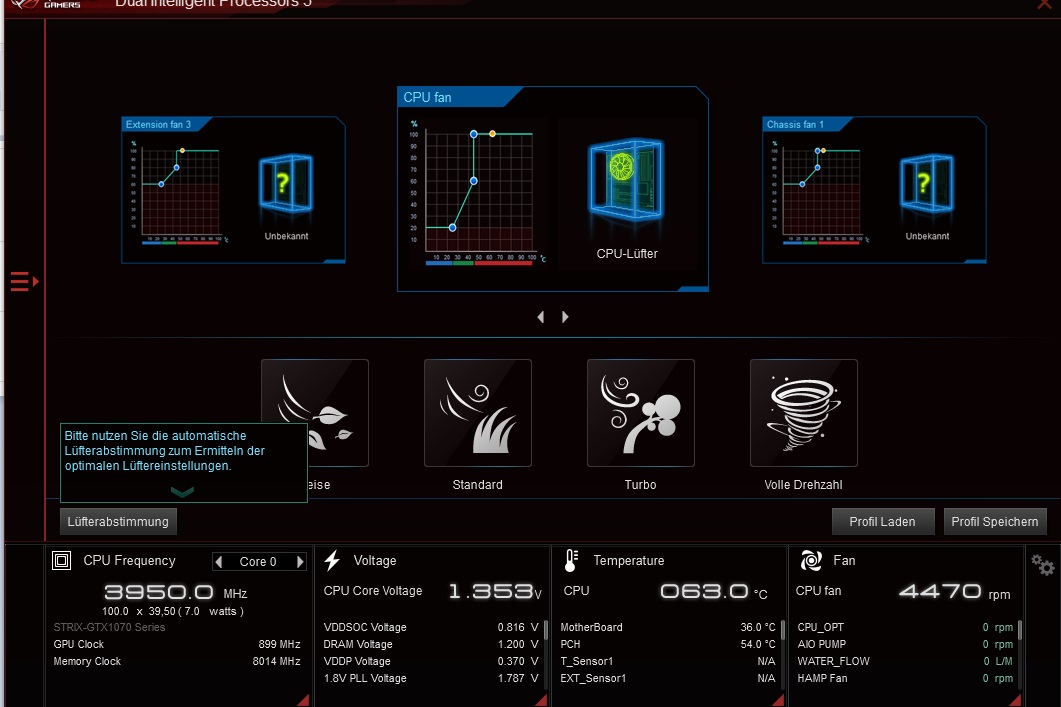
Task: Show previous fan card arrow
Action: 541,317
